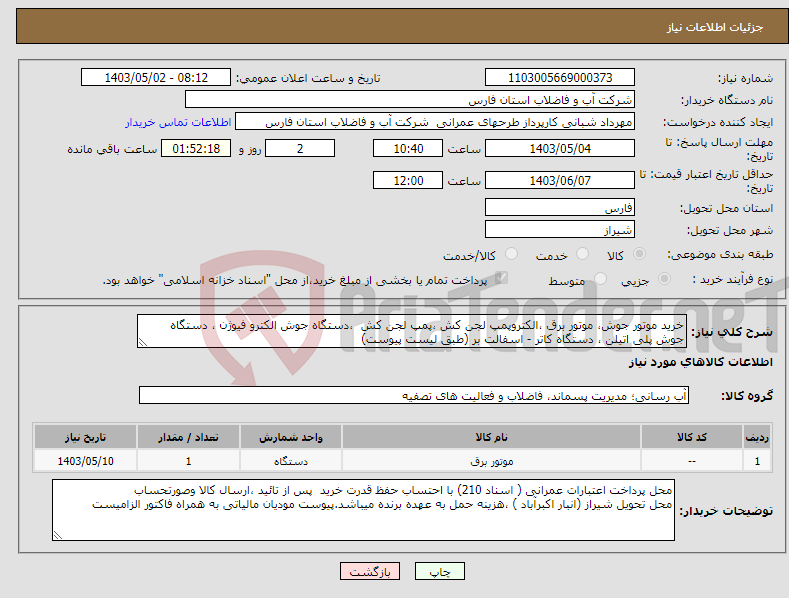Image resolution: width=789 pixels, height=598 pixels.
Task: Click the دستگاه unit cell
Action: point(290,461)
